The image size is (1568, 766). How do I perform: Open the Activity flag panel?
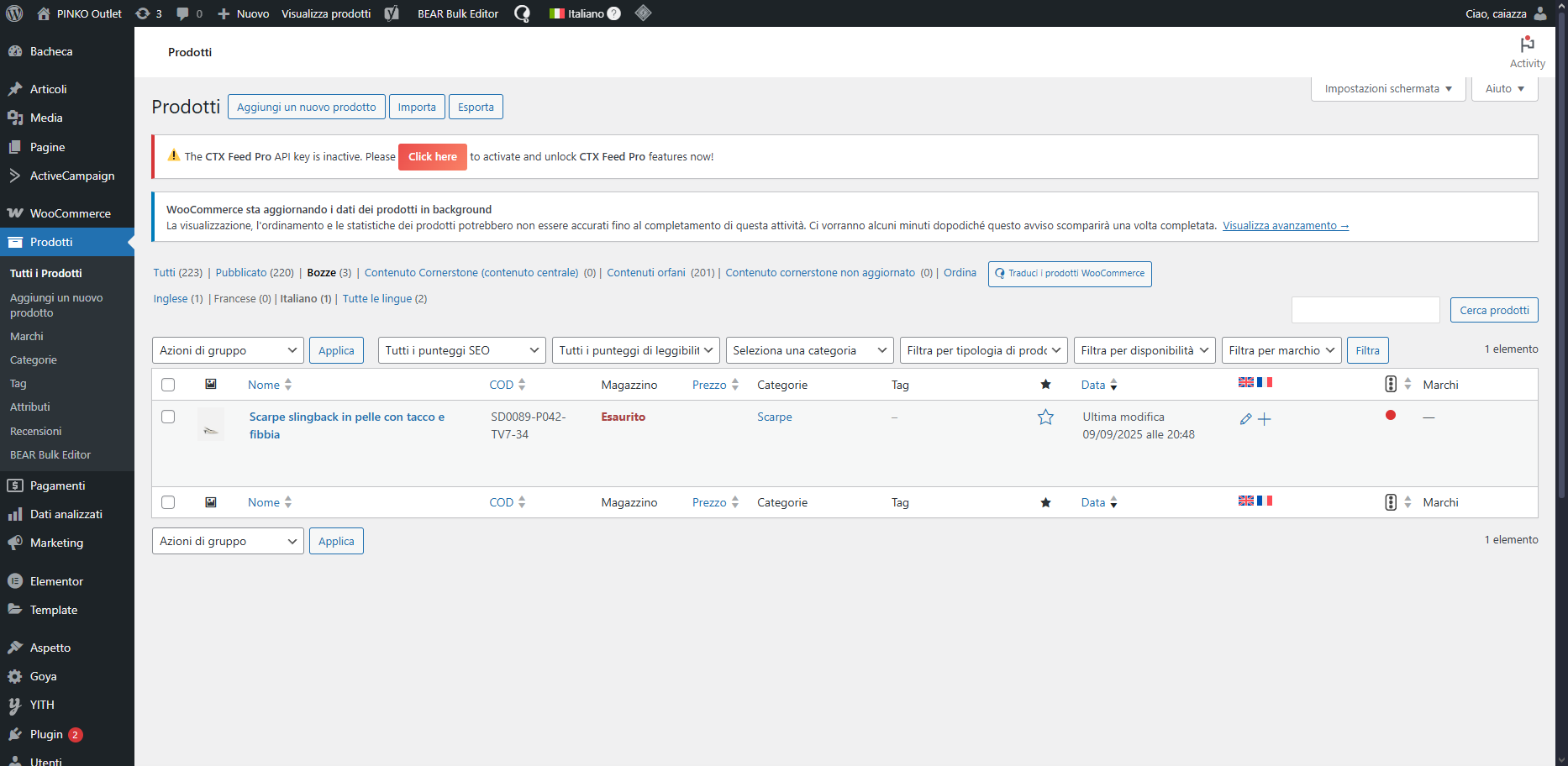click(1527, 52)
